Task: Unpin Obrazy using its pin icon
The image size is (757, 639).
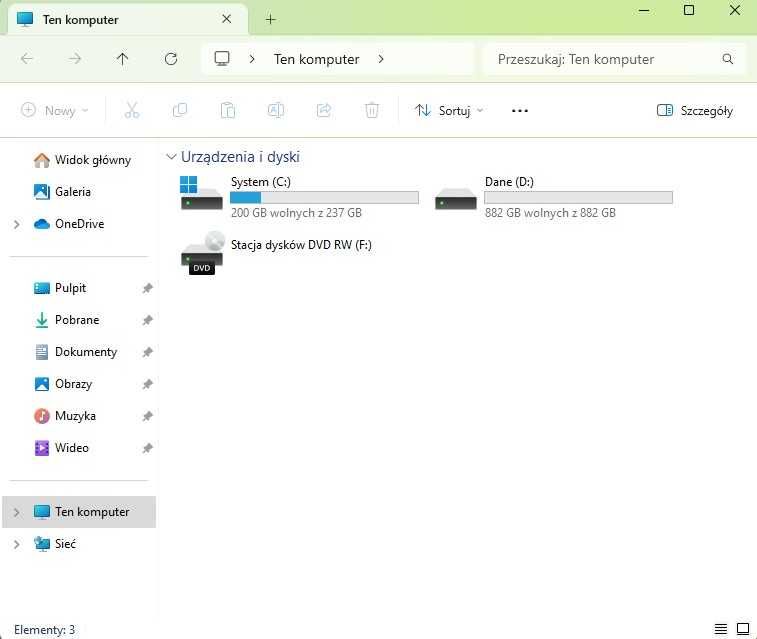Action: point(147,384)
